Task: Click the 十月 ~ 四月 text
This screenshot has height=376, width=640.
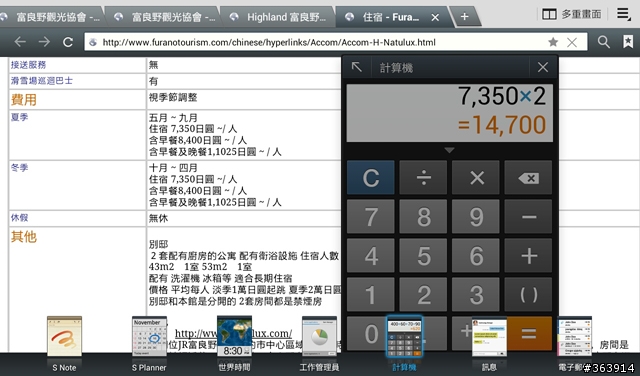Action: pyautogui.click(x=173, y=168)
